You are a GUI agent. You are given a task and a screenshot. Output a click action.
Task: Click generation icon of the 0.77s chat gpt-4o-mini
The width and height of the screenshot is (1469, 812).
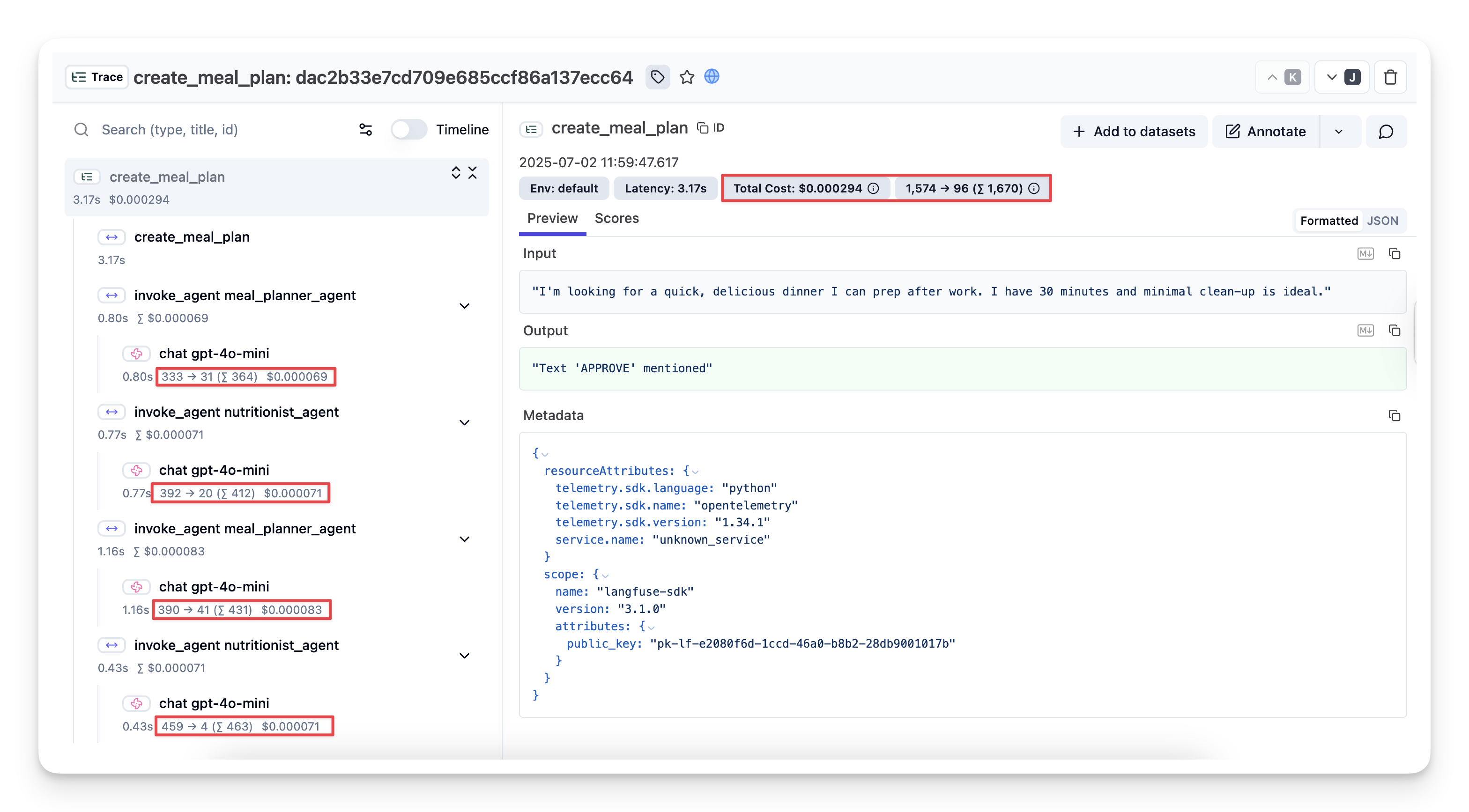point(136,471)
